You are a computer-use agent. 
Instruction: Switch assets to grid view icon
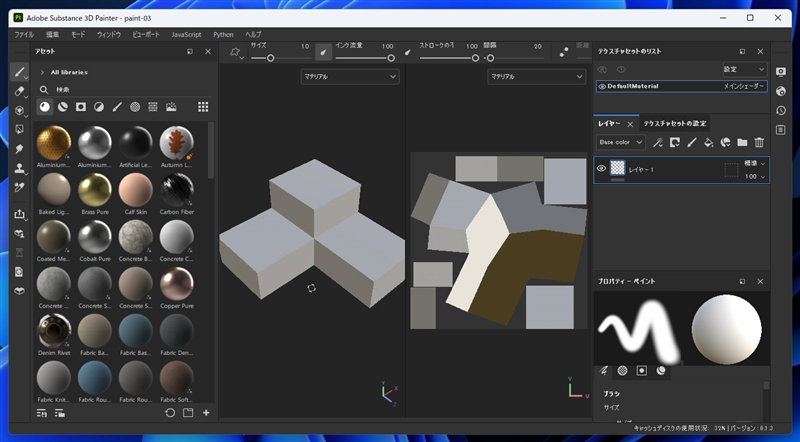(x=203, y=107)
